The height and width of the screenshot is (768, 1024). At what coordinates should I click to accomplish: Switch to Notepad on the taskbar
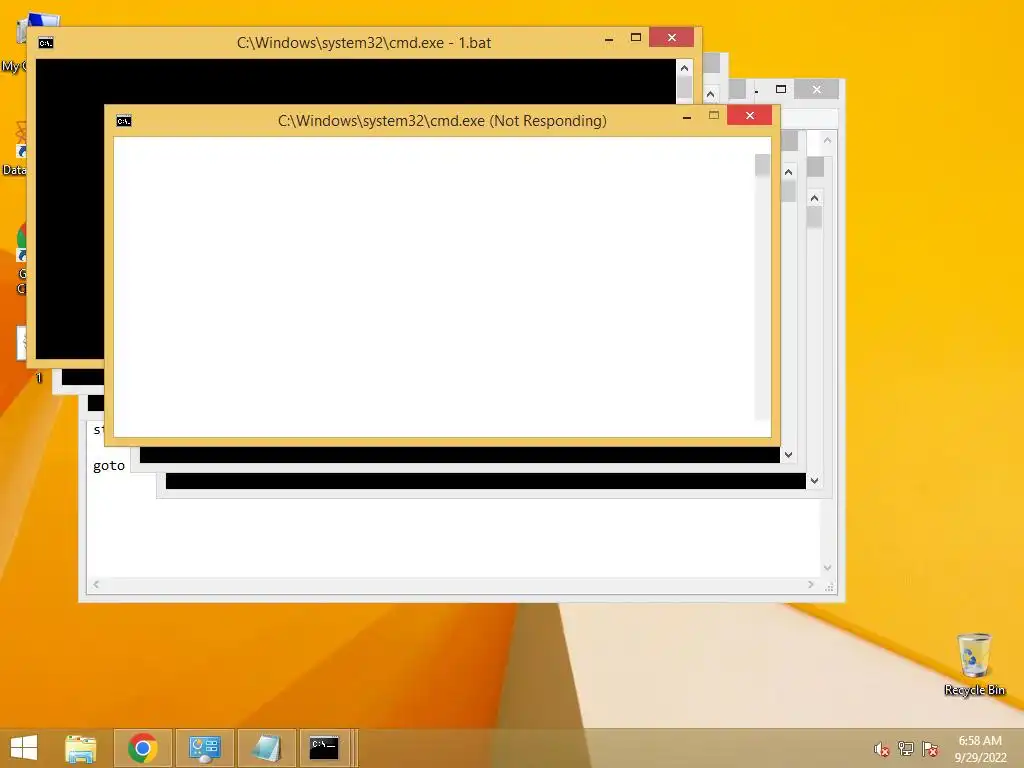click(x=266, y=748)
